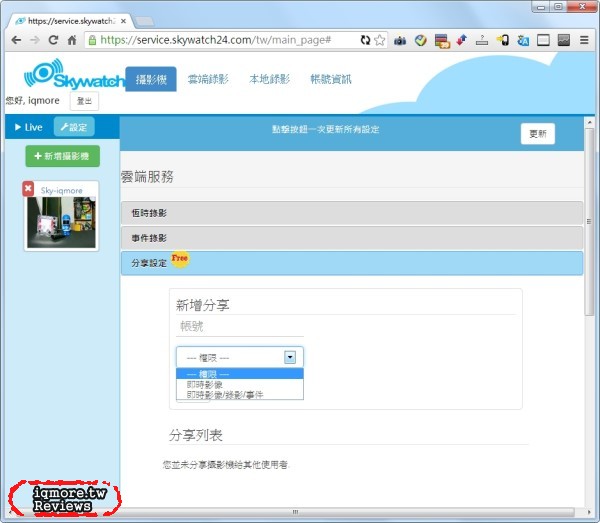The height and width of the screenshot is (523, 600).
Task: Select the 設定 settings tab
Action: pos(74,127)
